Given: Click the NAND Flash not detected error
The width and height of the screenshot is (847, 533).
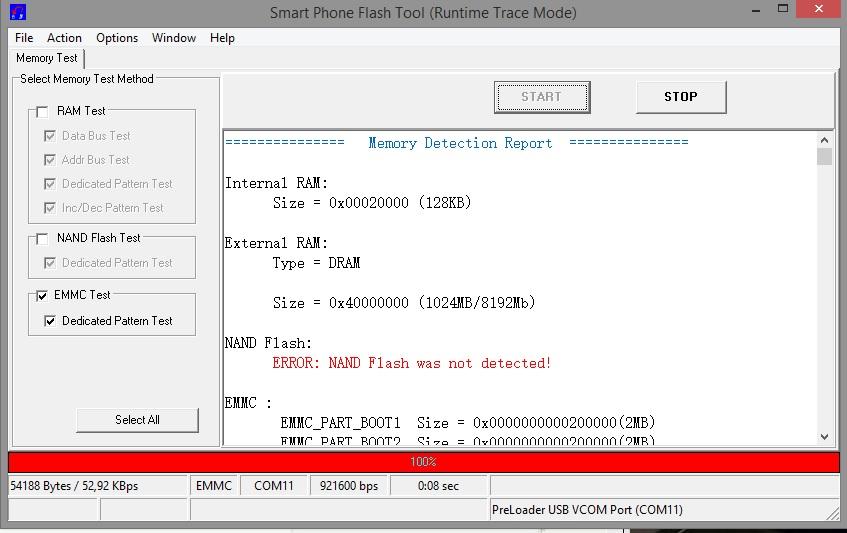Looking at the screenshot, I should (411, 363).
